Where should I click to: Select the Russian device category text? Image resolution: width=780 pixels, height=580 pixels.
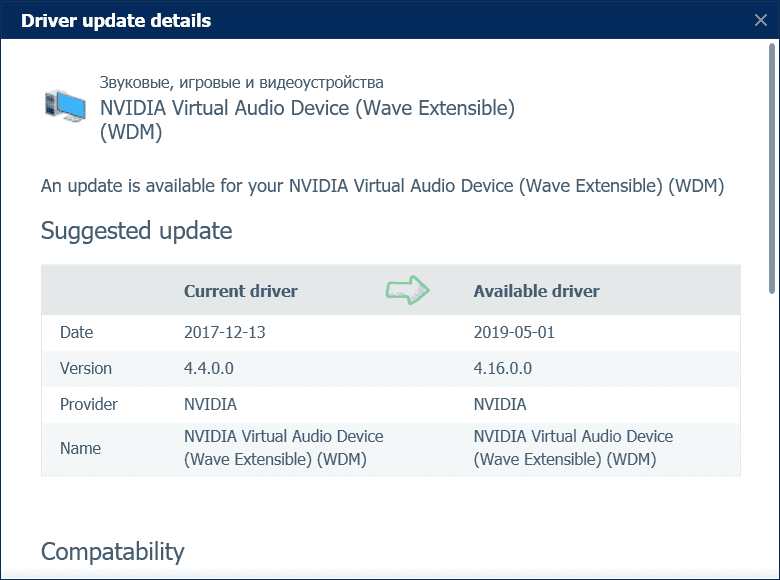(241, 83)
